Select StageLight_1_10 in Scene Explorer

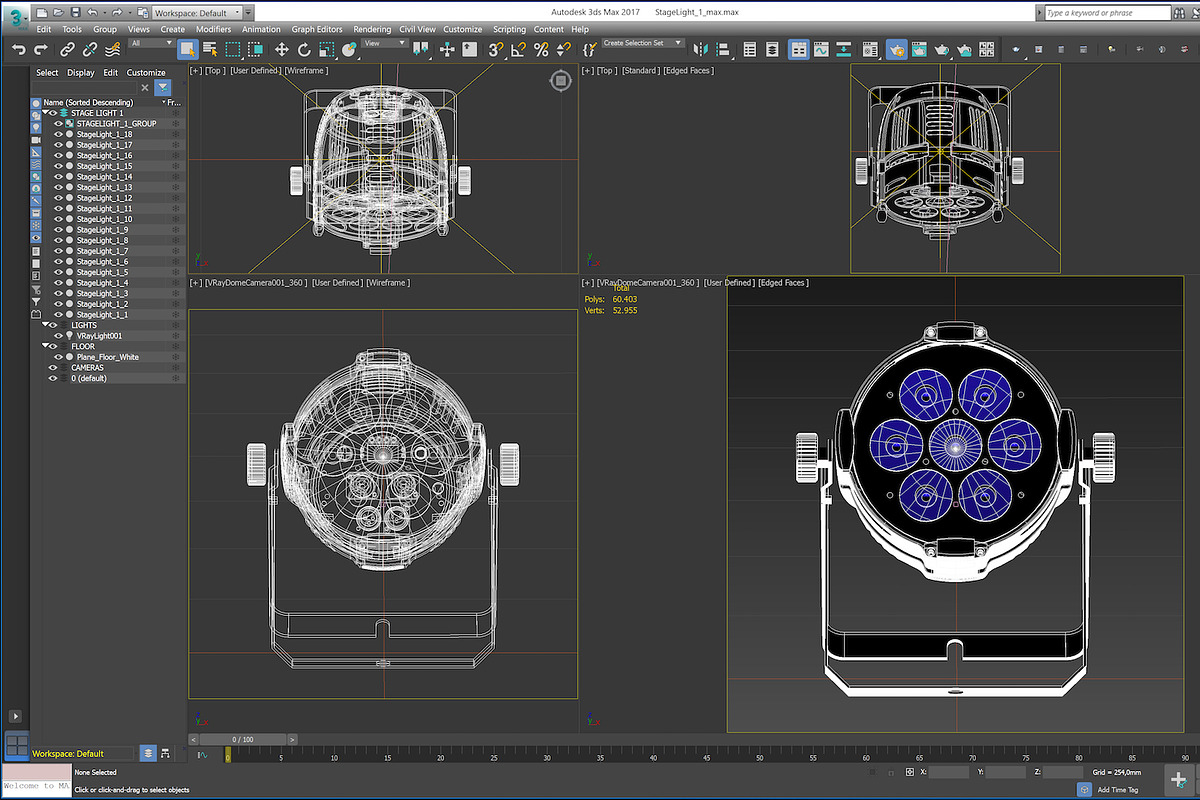(104, 219)
